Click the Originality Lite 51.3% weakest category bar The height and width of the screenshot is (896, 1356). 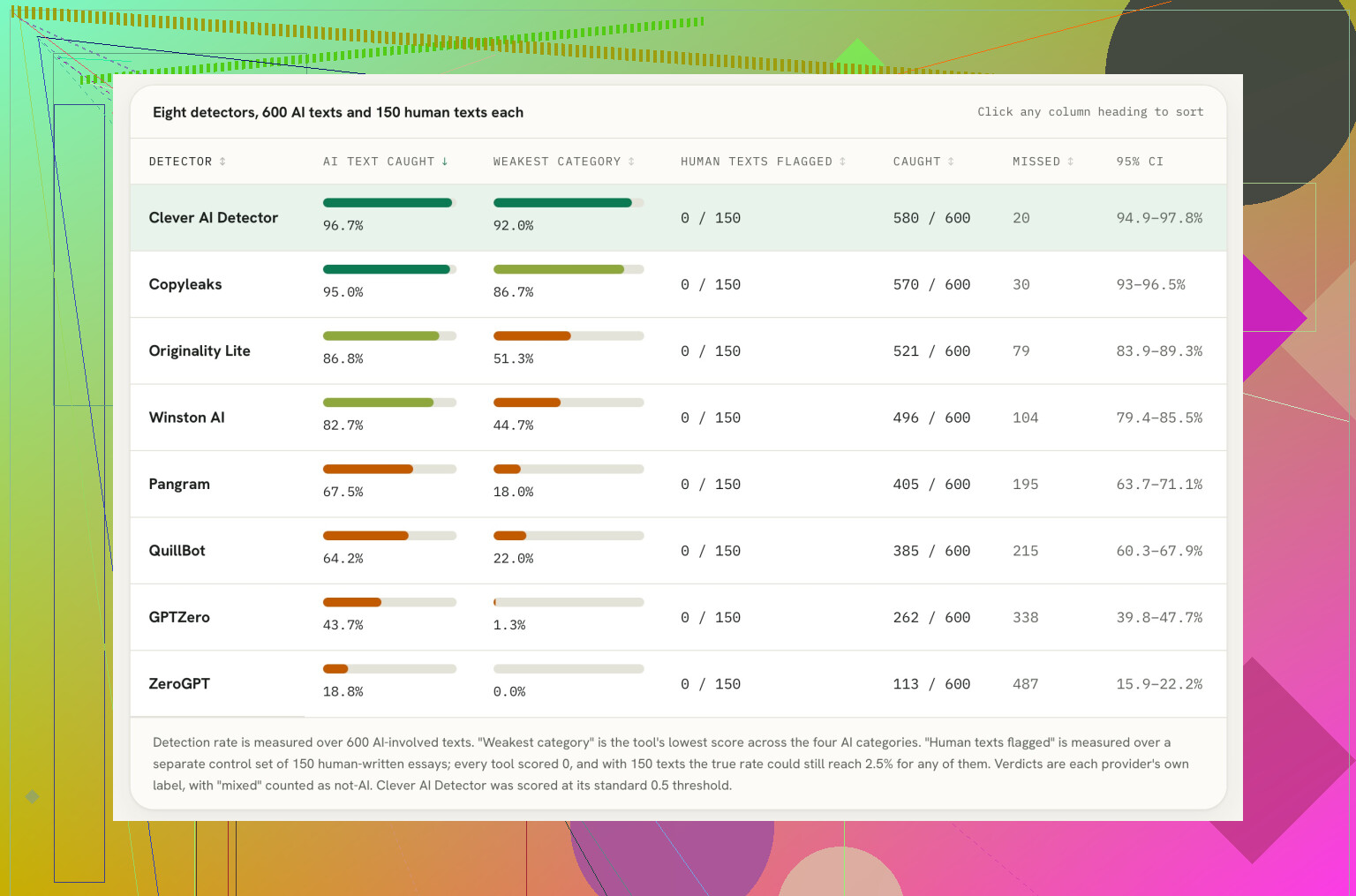click(569, 335)
